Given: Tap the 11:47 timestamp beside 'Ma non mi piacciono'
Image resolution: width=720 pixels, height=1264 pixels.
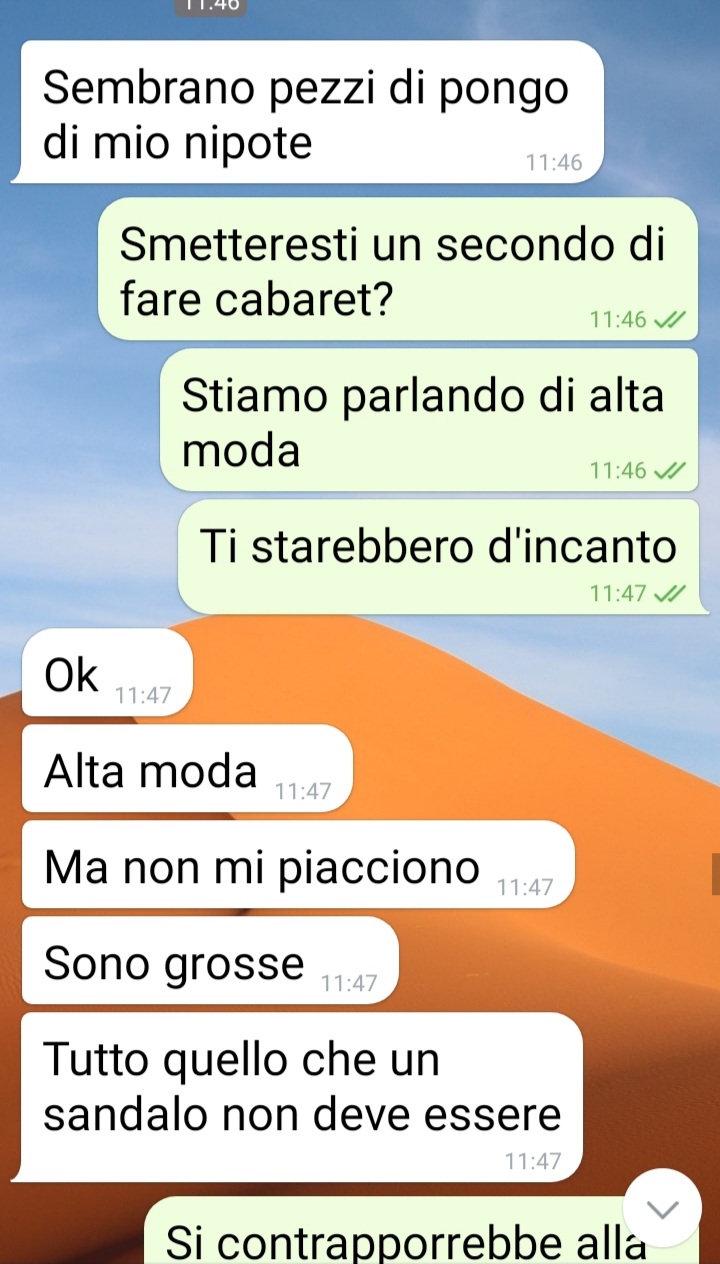Looking at the screenshot, I should (x=524, y=888).
